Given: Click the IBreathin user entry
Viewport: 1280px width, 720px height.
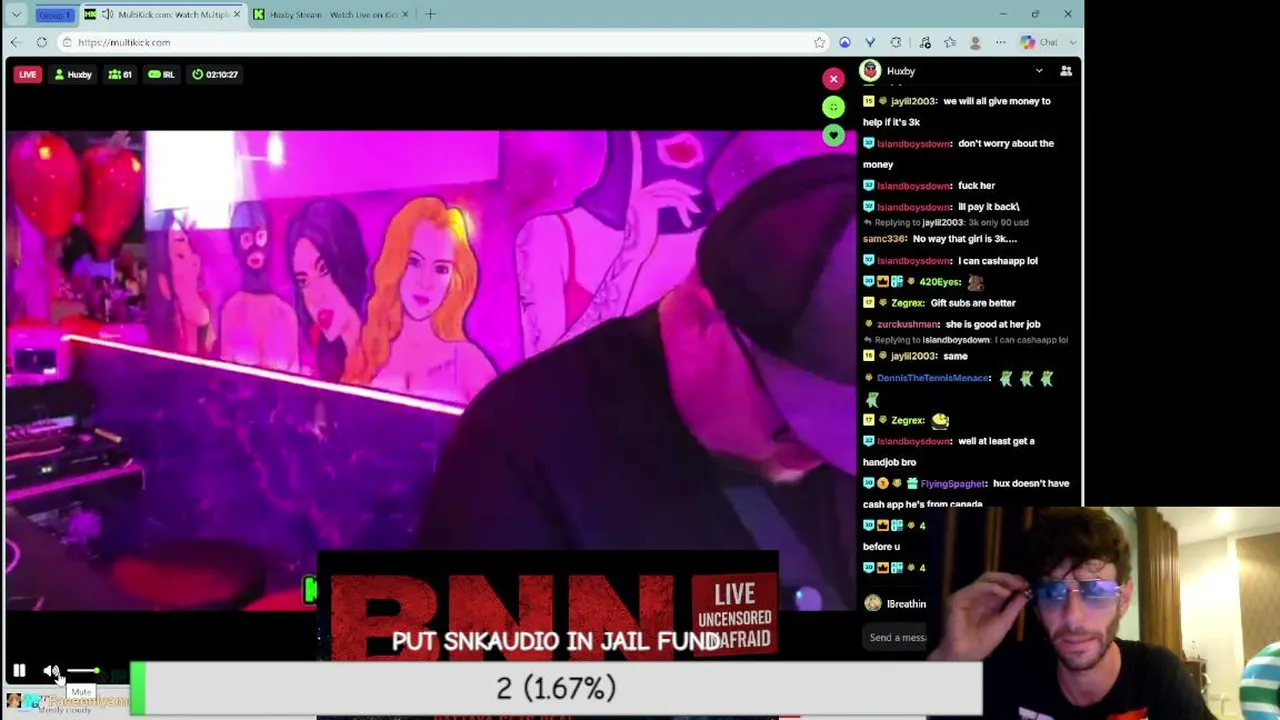Looking at the screenshot, I should click(x=896, y=604).
